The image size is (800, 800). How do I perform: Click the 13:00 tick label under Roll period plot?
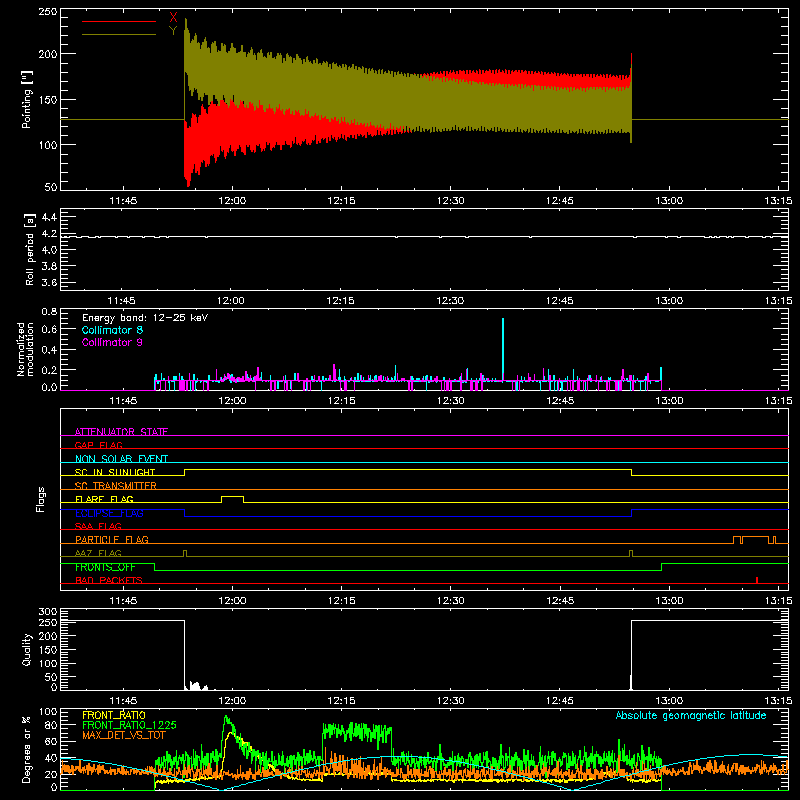[669, 301]
